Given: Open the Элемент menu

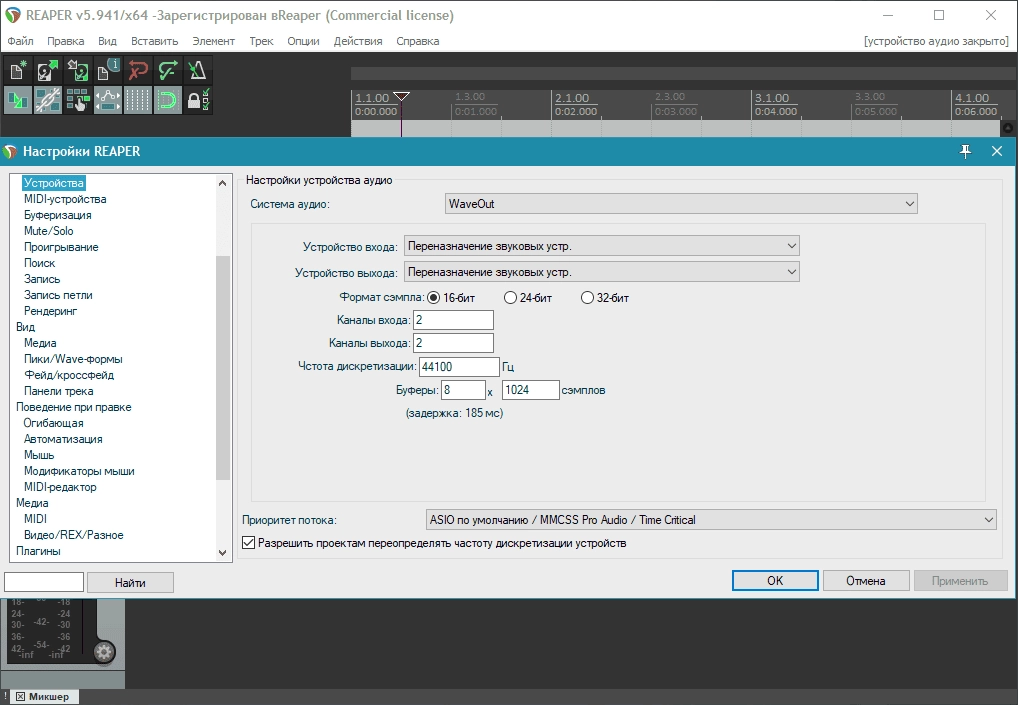Looking at the screenshot, I should [214, 41].
